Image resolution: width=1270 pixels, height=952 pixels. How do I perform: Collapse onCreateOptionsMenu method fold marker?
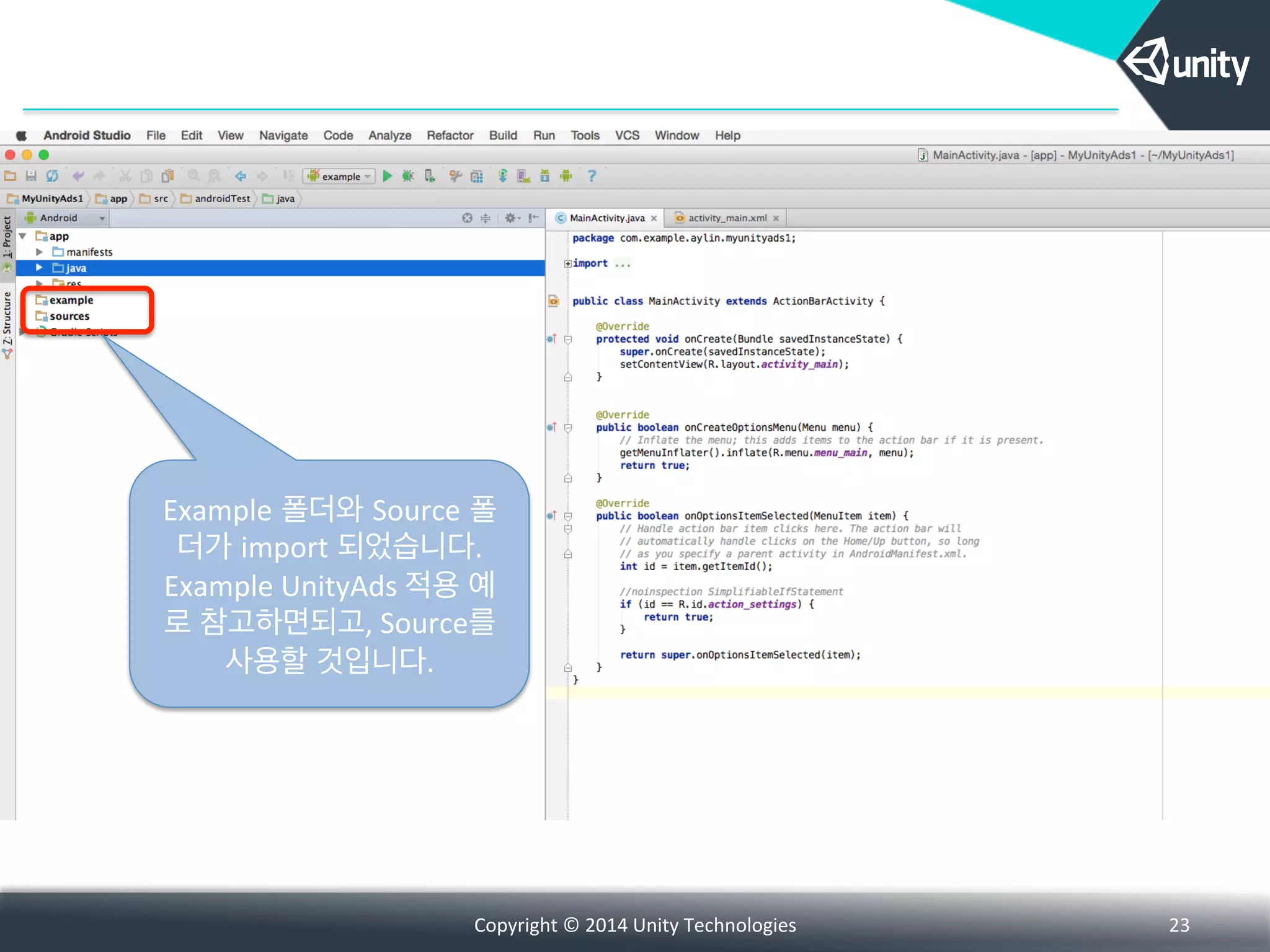pos(567,428)
